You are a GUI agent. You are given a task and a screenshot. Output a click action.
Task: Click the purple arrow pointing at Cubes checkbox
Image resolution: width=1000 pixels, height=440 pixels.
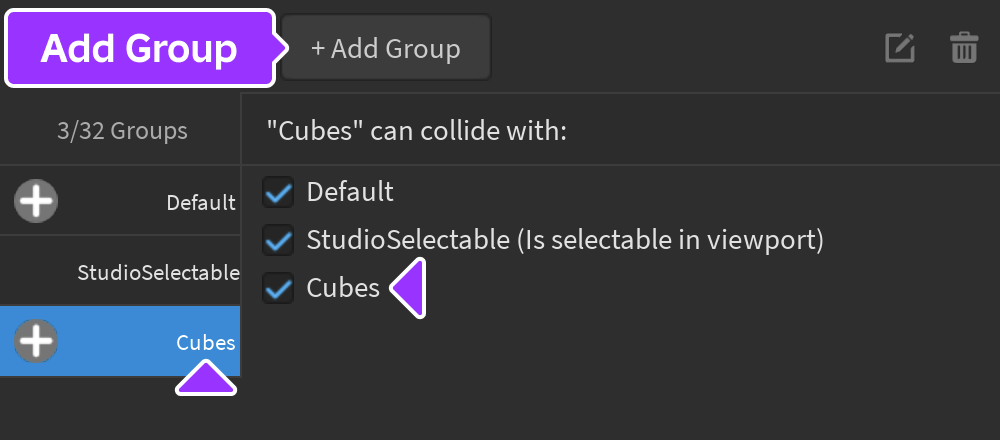pyautogui.click(x=410, y=289)
